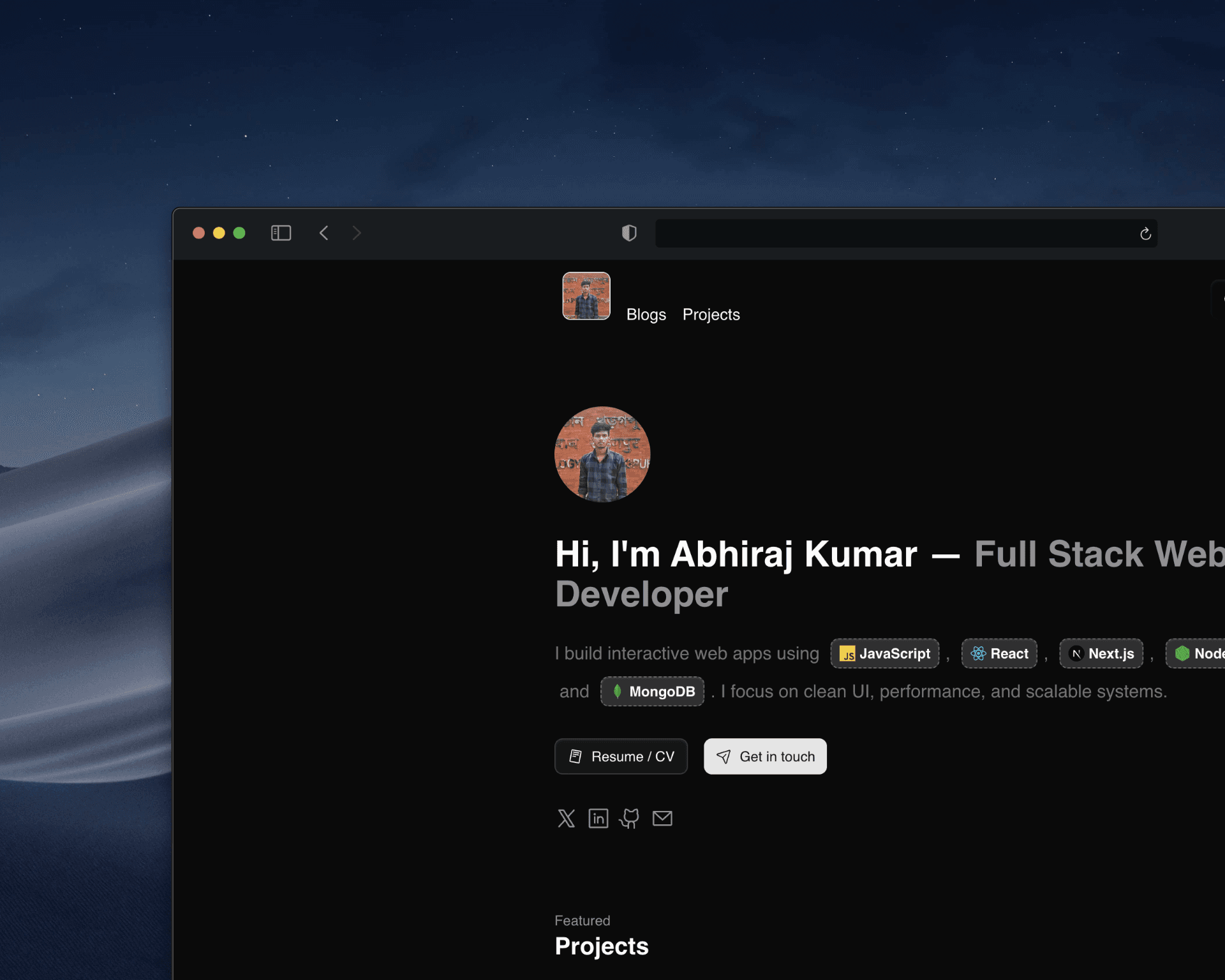Click the forward navigation arrow

pyautogui.click(x=356, y=233)
